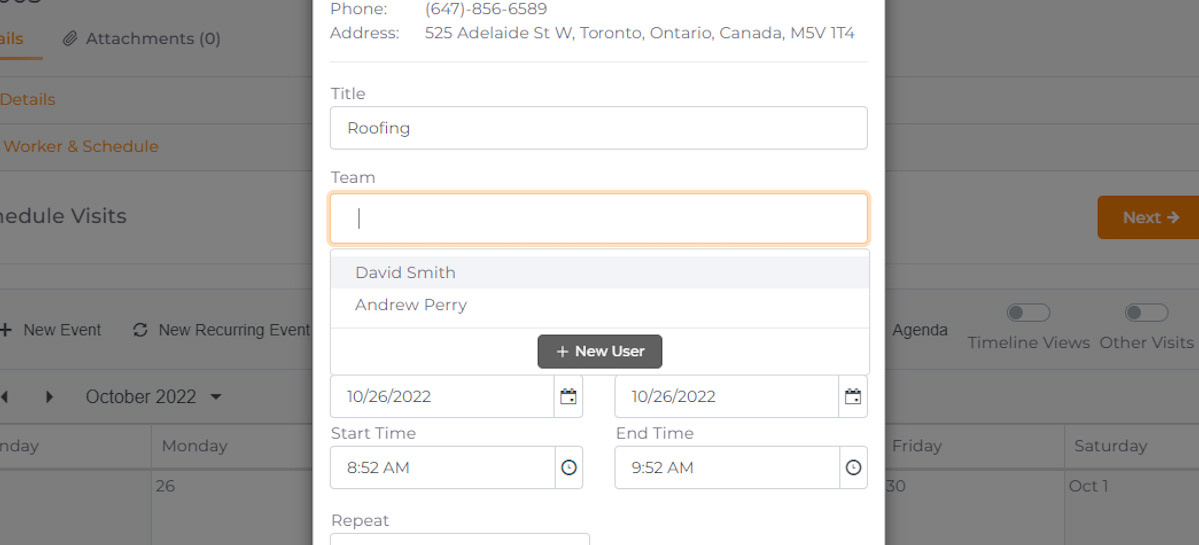Expand the Worker & Schedule section
The width and height of the screenshot is (1199, 545).
click(x=81, y=147)
